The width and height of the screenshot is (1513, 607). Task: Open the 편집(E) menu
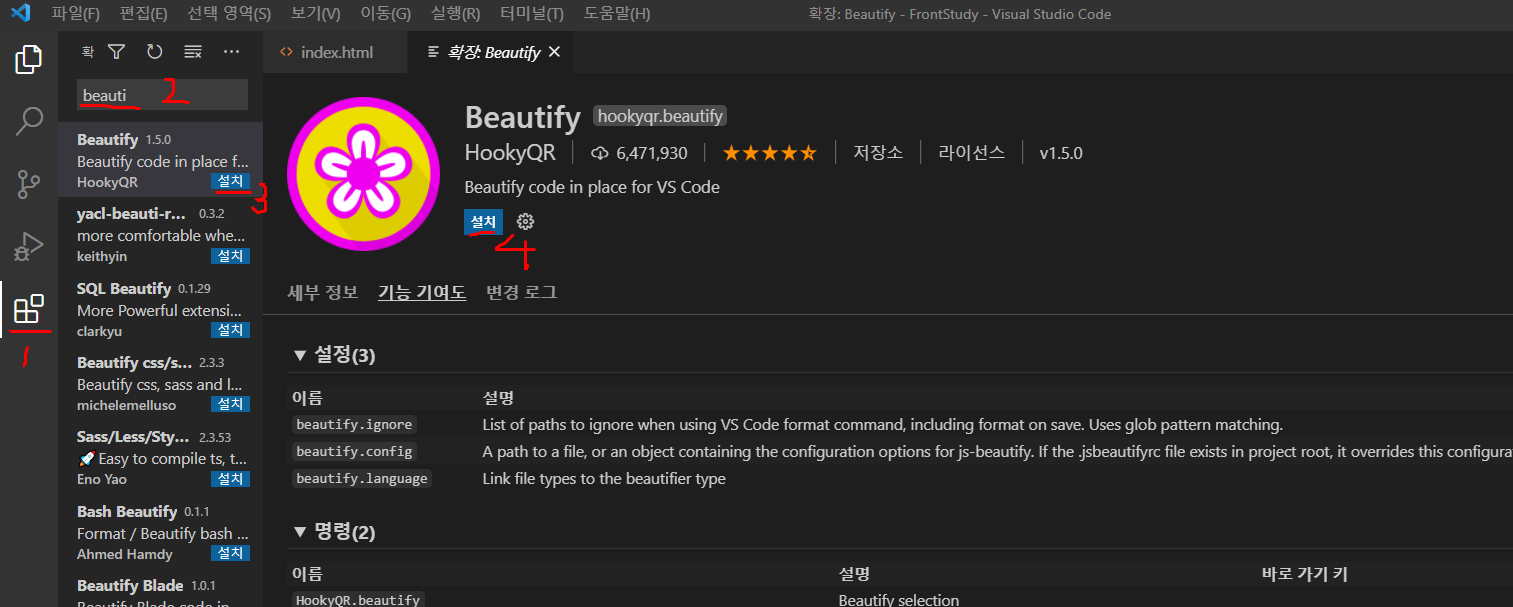tap(143, 14)
